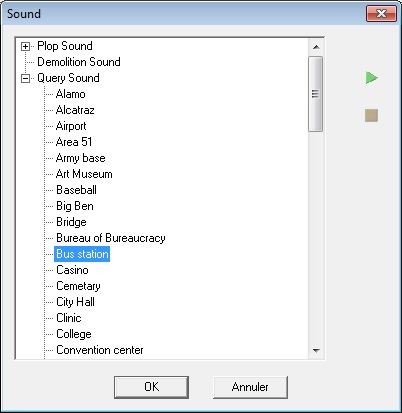Close the Sound dialog window
The height and width of the screenshot is (413, 402).
pos(381,14)
